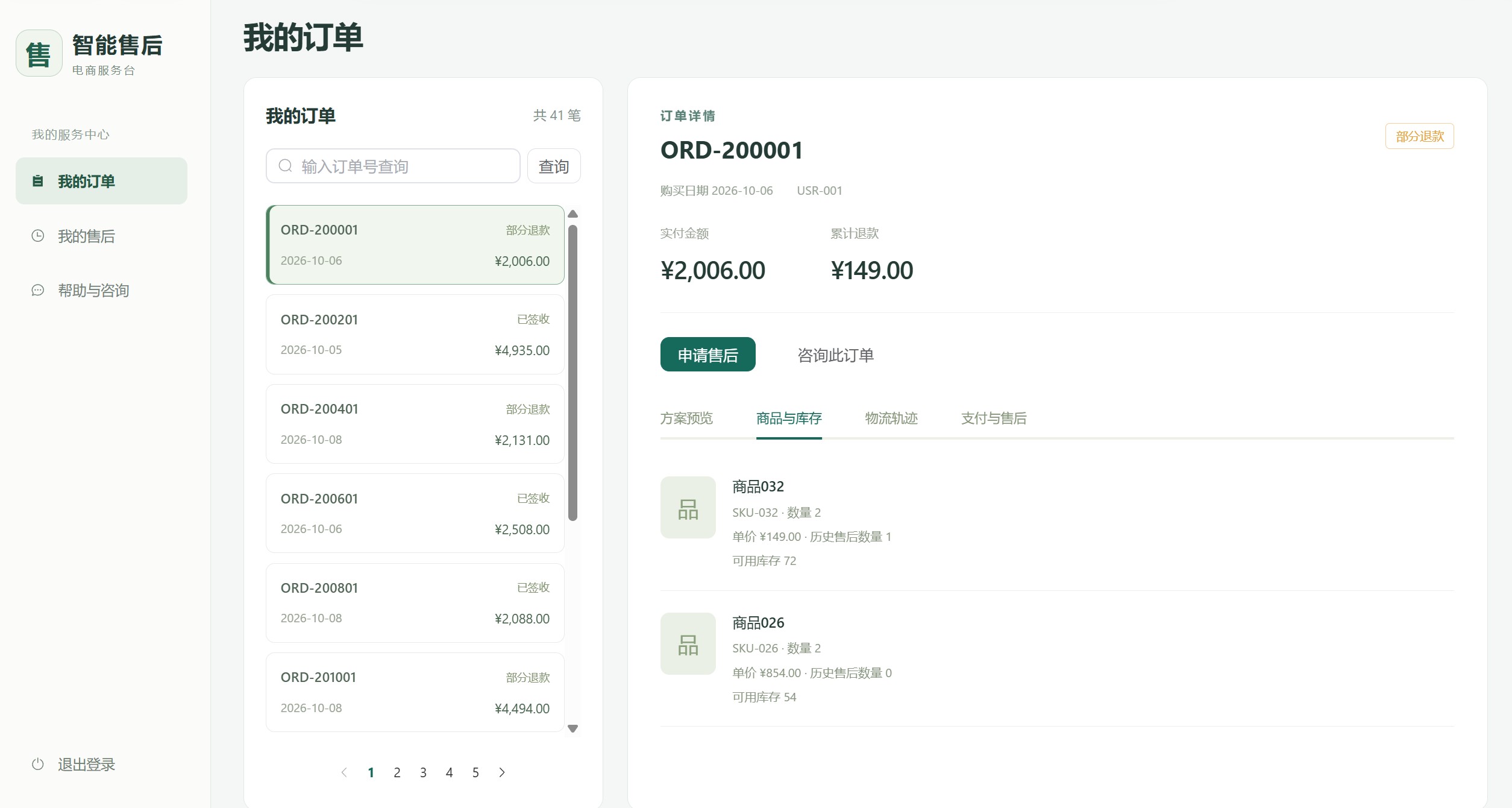This screenshot has width=1512, height=808.
Task: Select order card ORD-201001
Action: pos(415,692)
